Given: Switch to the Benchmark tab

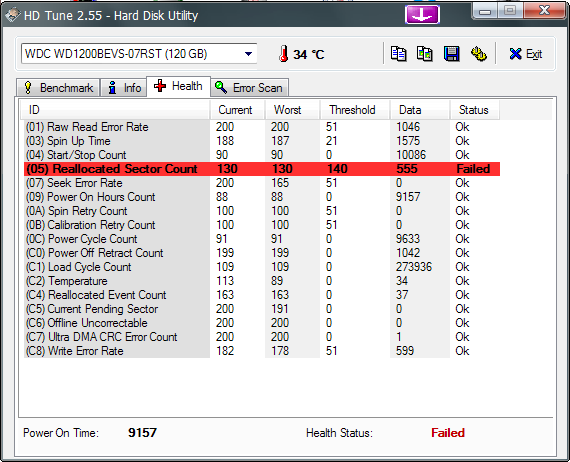Looking at the screenshot, I should pos(58,88).
